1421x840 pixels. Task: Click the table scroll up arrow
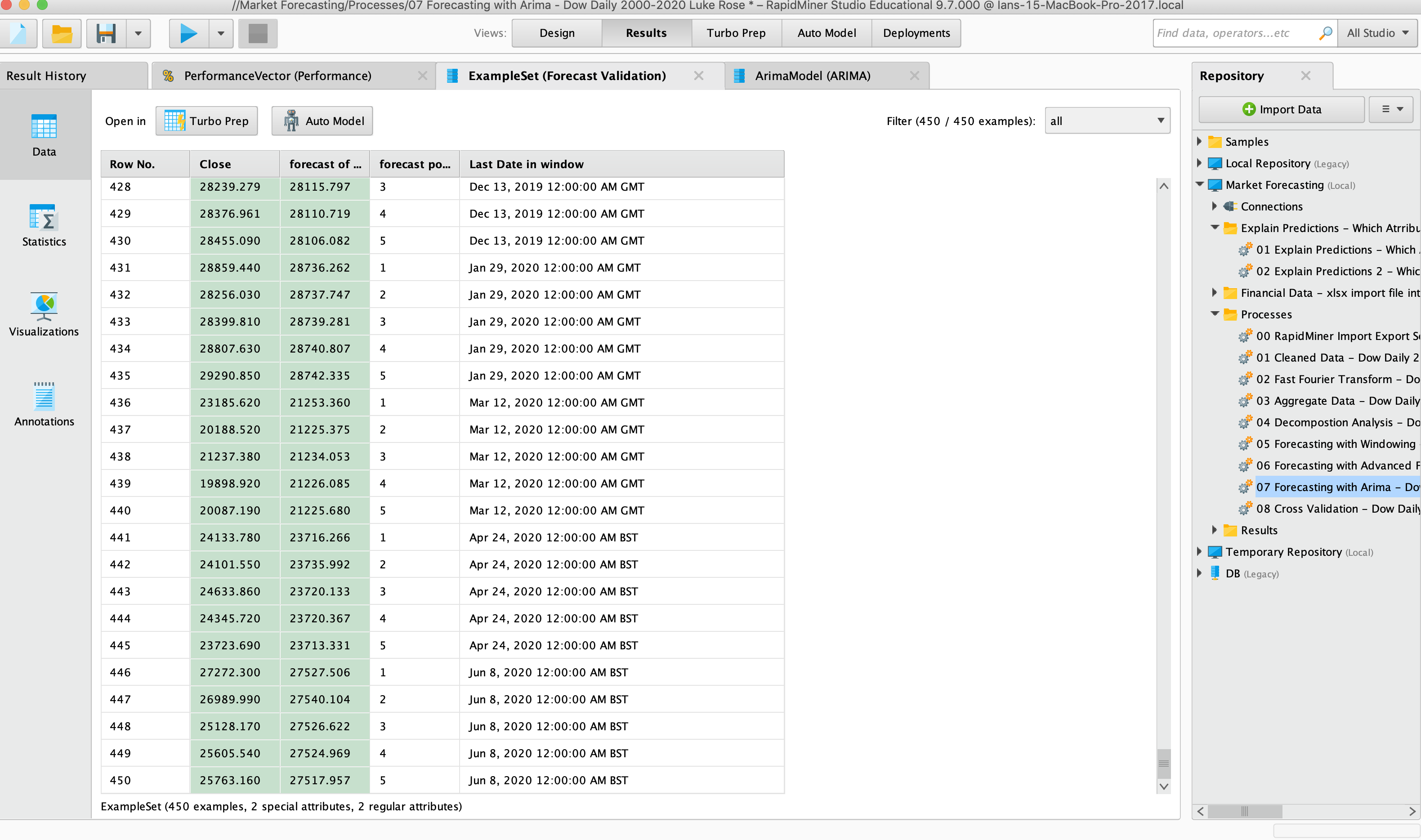click(x=1163, y=186)
